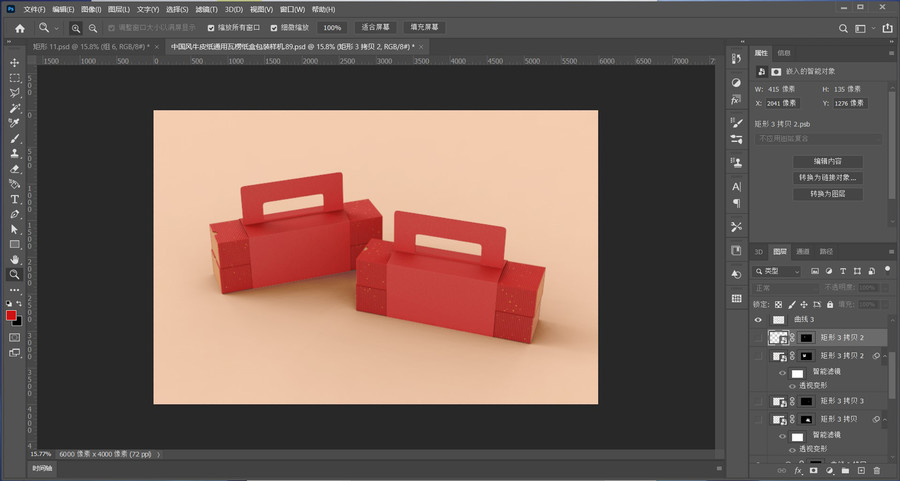Switch to the 信息 tab
This screenshot has height=481, width=900.
click(x=784, y=53)
